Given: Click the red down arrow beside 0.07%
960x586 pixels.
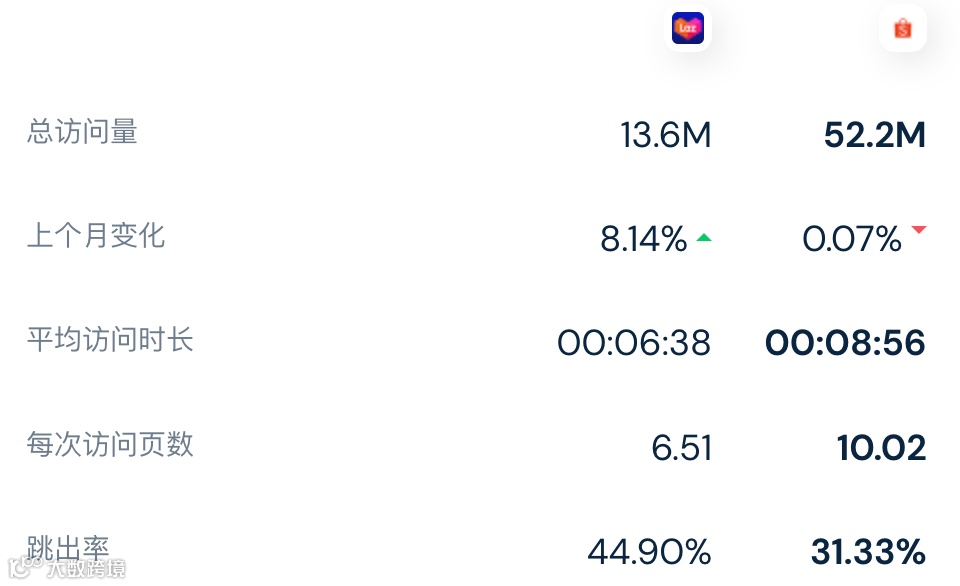Looking at the screenshot, I should (919, 230).
